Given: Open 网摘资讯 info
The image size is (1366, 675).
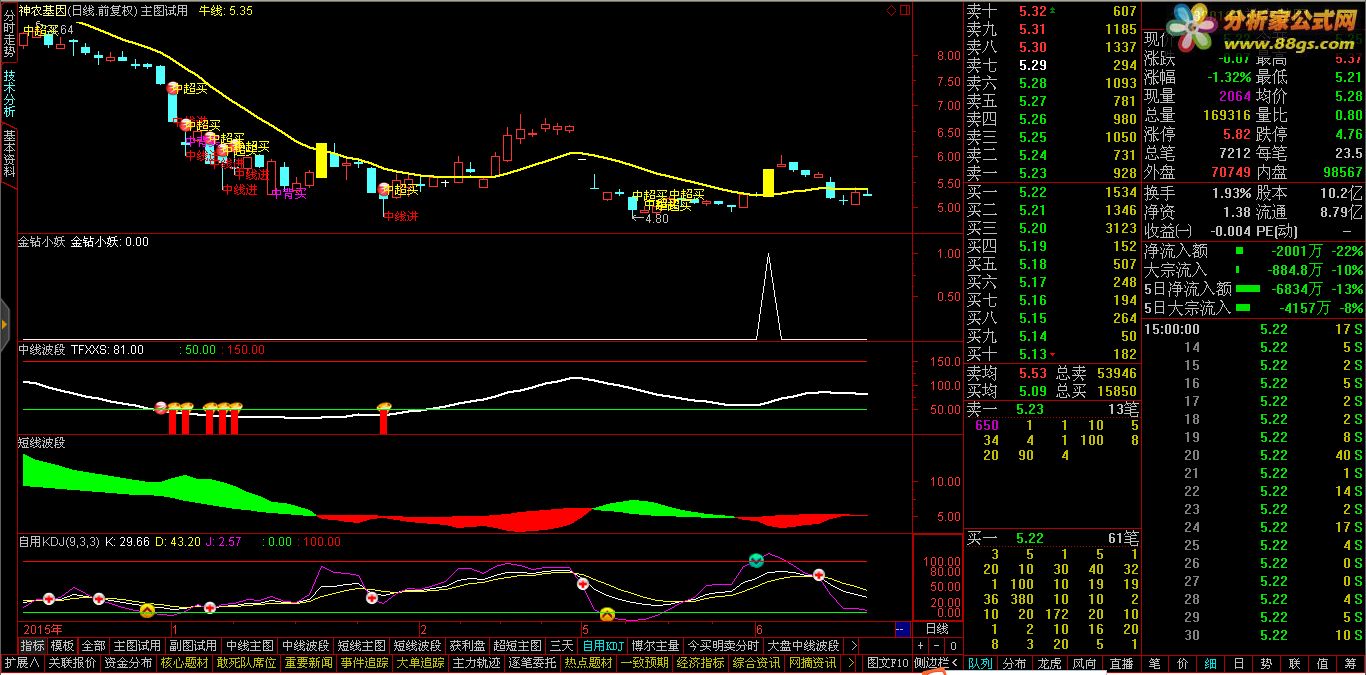Looking at the screenshot, I should [x=813, y=663].
